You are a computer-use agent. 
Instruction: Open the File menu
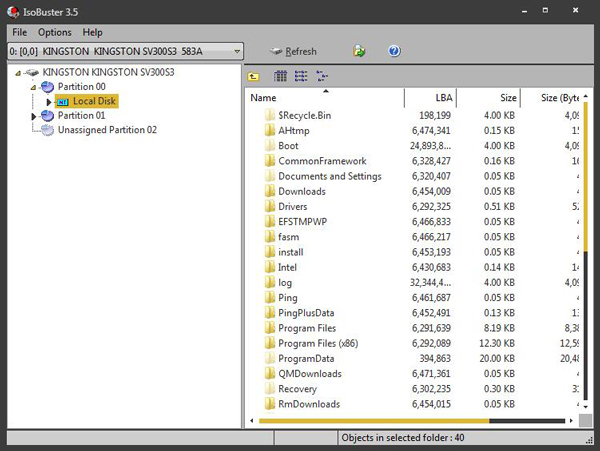pyautogui.click(x=20, y=33)
